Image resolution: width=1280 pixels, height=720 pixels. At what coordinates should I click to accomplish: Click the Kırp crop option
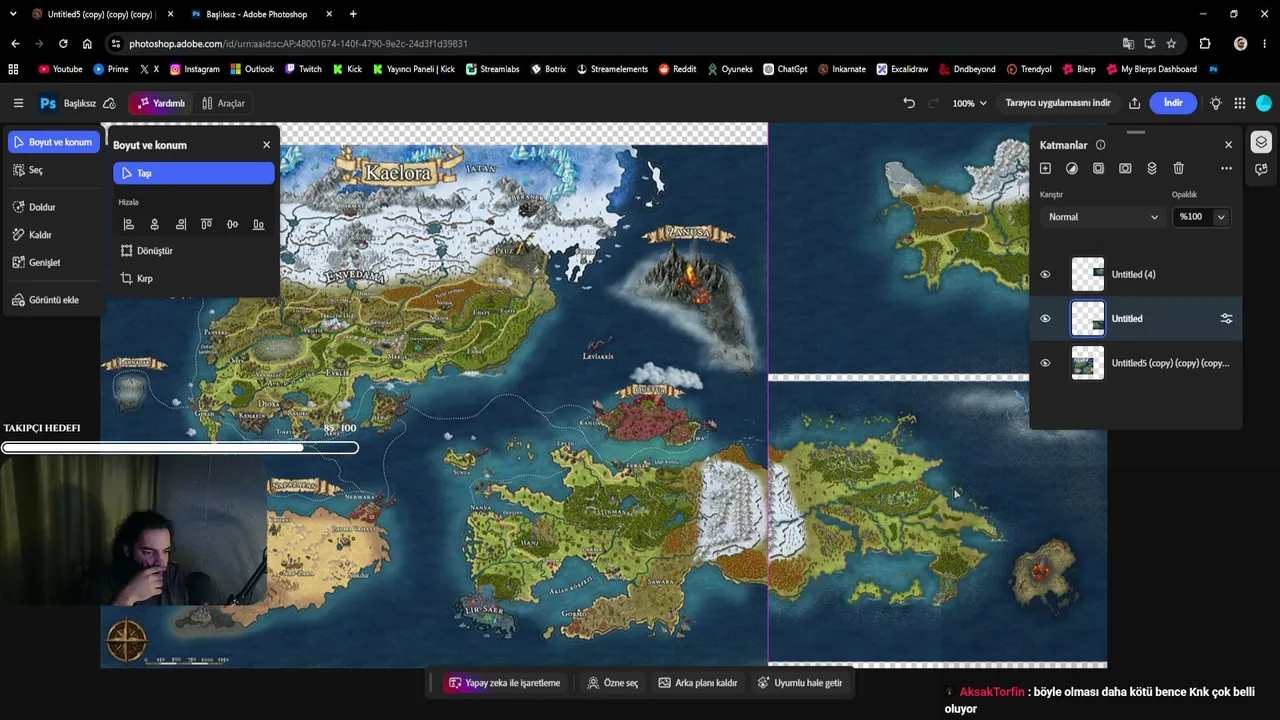point(137,279)
